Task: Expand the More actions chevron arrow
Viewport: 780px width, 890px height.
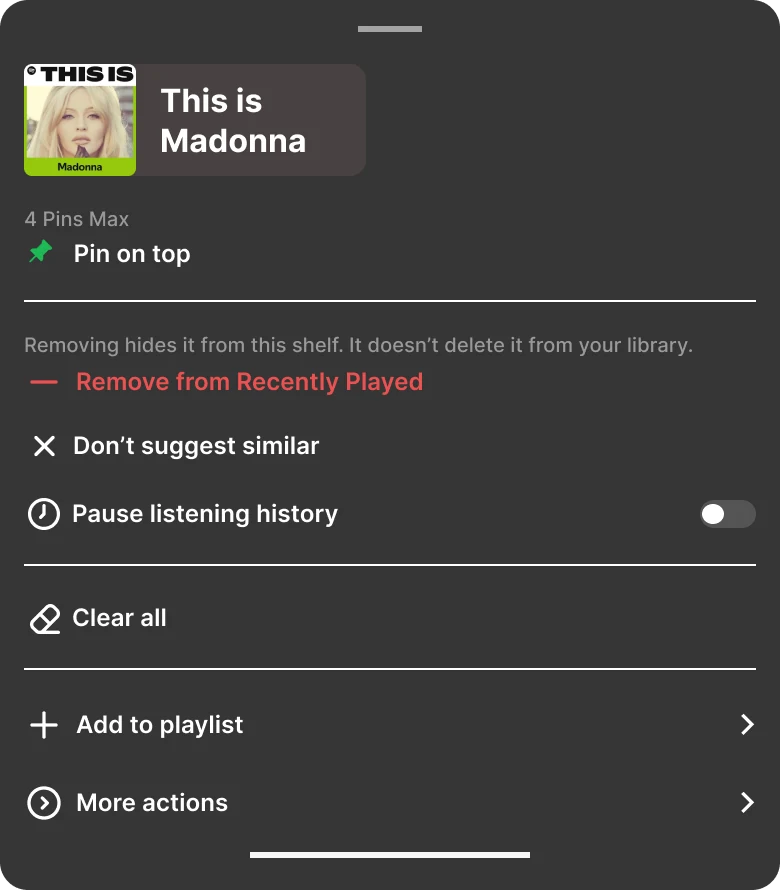Action: [746, 802]
